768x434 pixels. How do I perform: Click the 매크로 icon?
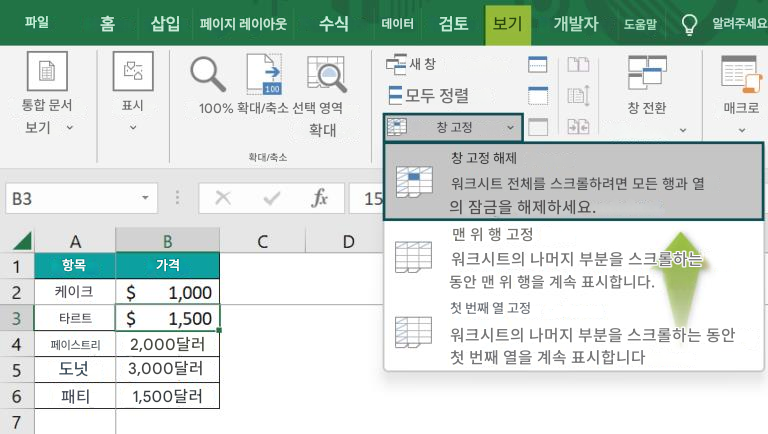click(x=741, y=74)
